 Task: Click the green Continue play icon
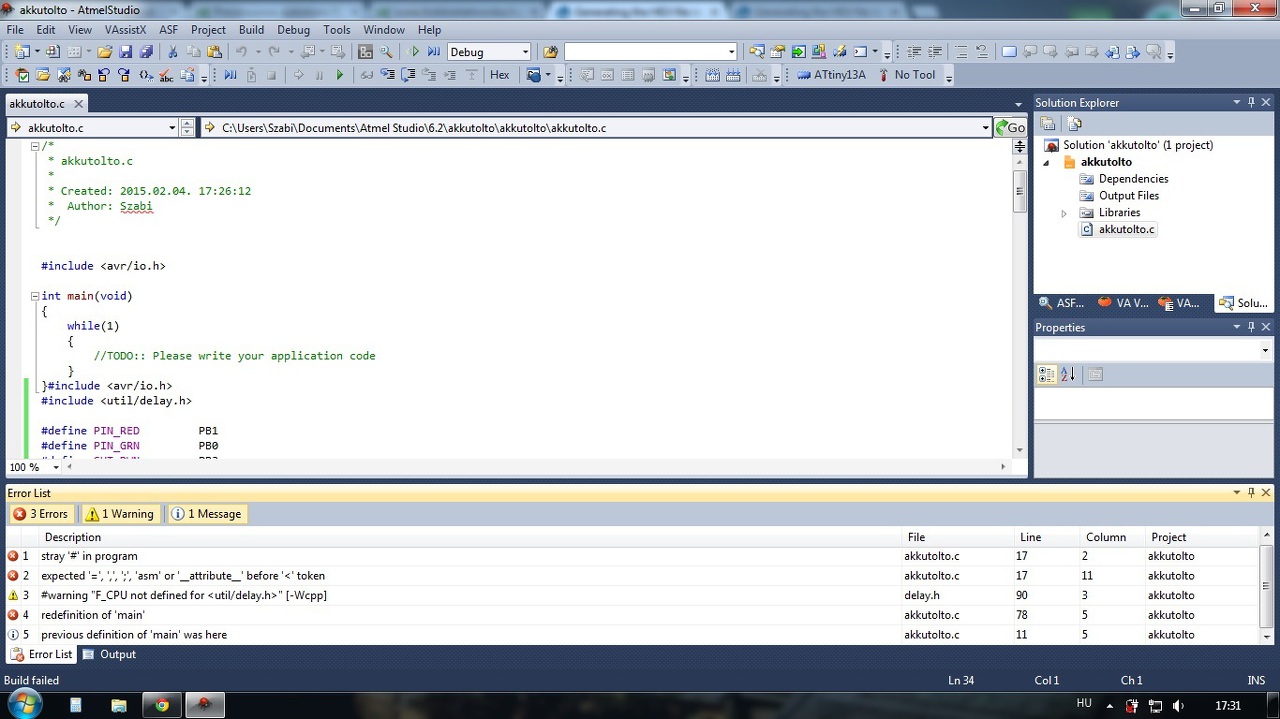tap(340, 75)
